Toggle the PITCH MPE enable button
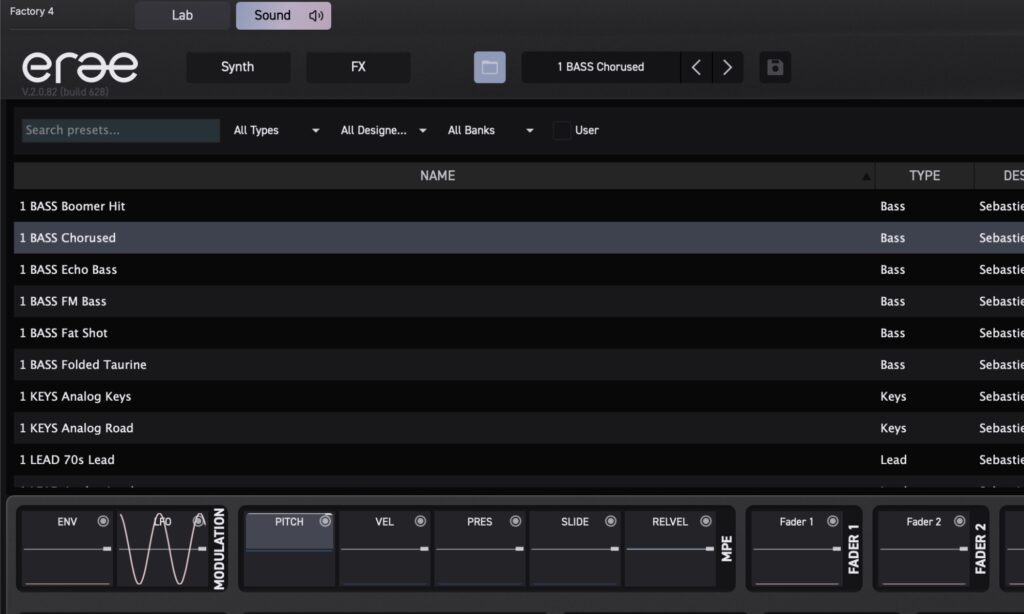The height and width of the screenshot is (614, 1024). 325,521
